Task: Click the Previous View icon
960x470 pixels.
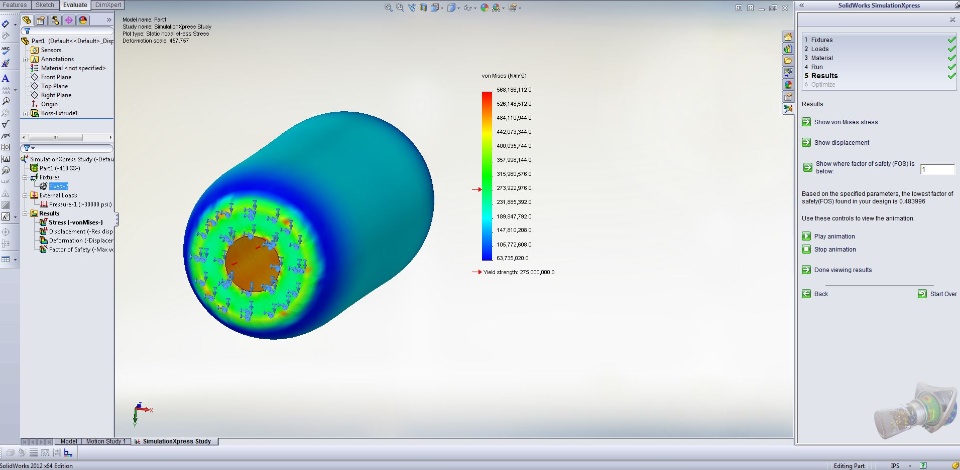Action: (412, 7)
